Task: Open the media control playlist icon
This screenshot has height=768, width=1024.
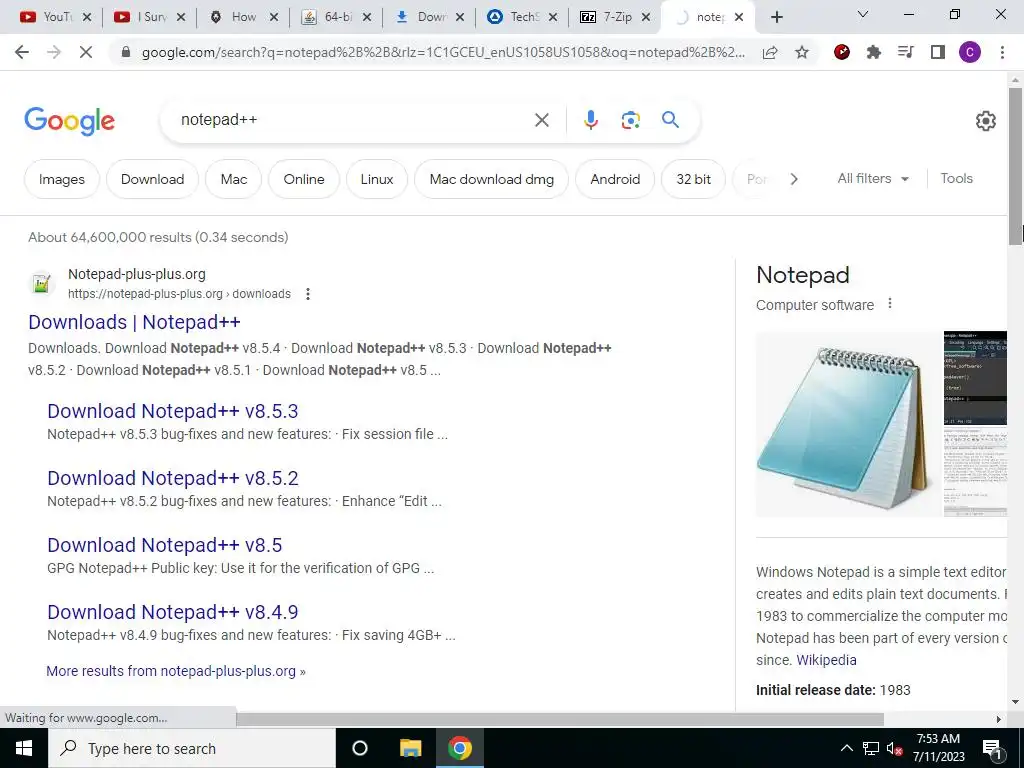Action: tap(906, 52)
